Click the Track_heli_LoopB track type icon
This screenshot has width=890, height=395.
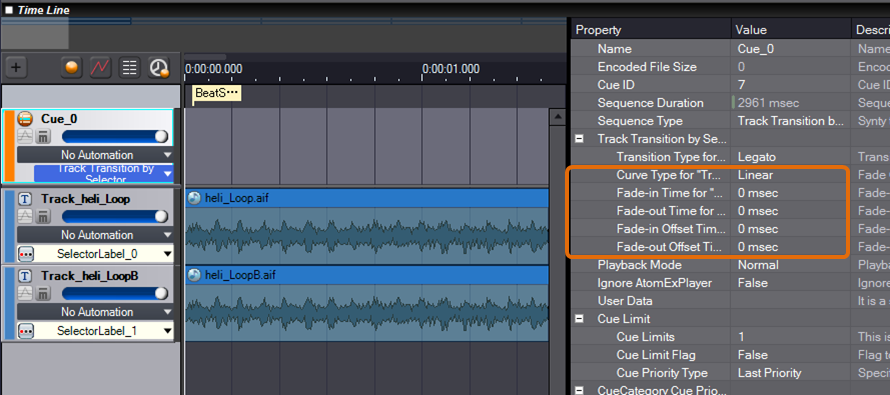tap(26, 276)
